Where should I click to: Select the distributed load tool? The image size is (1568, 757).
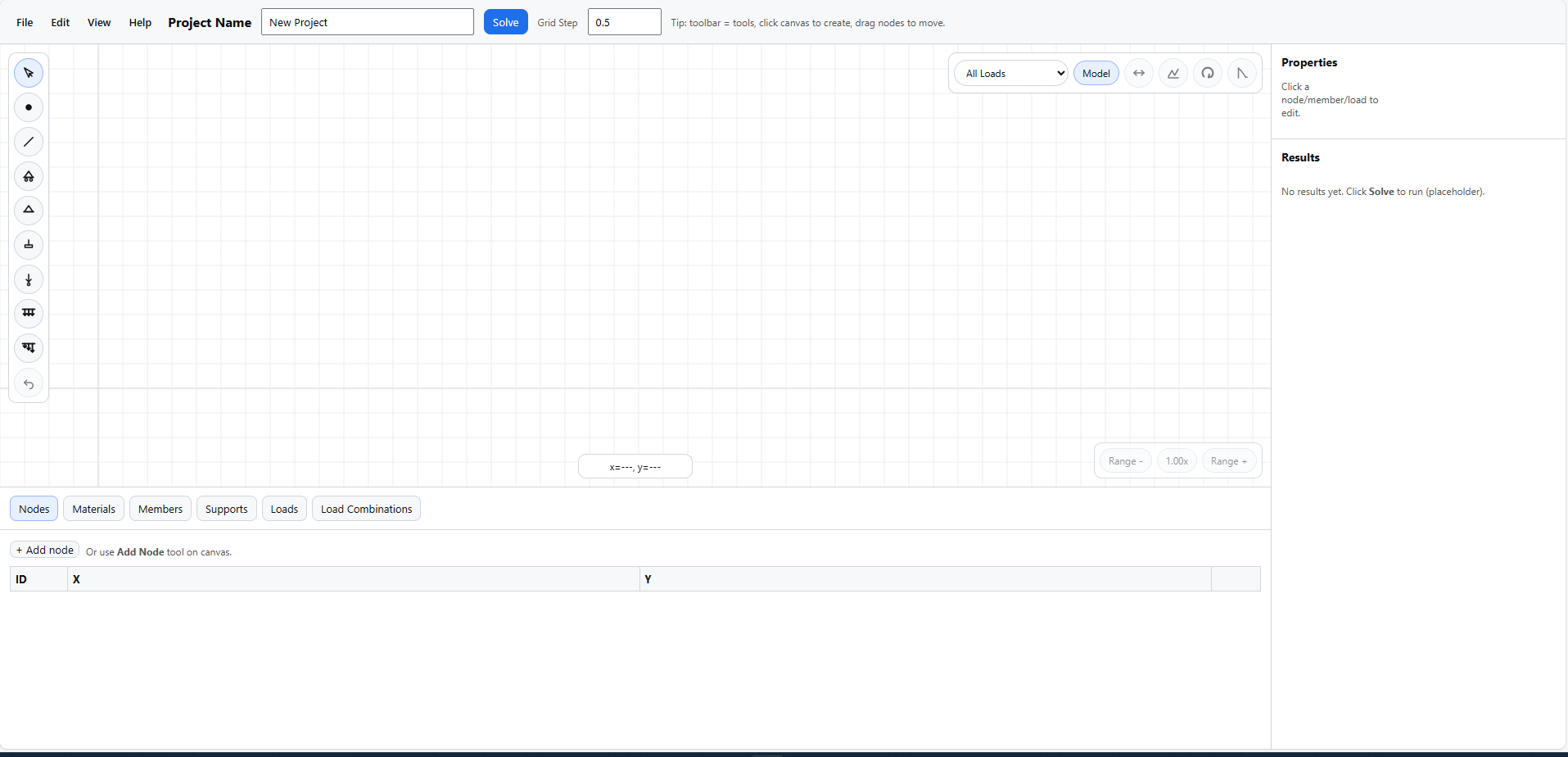click(x=29, y=314)
